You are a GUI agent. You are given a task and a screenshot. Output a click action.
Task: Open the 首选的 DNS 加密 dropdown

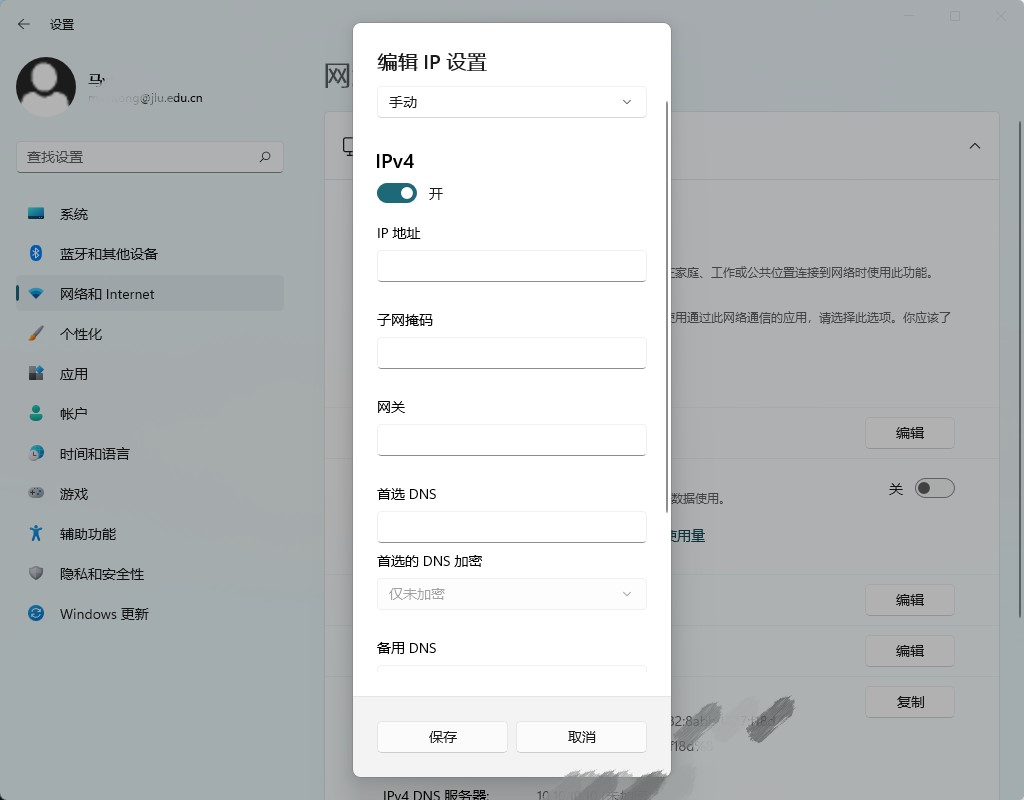[511, 594]
